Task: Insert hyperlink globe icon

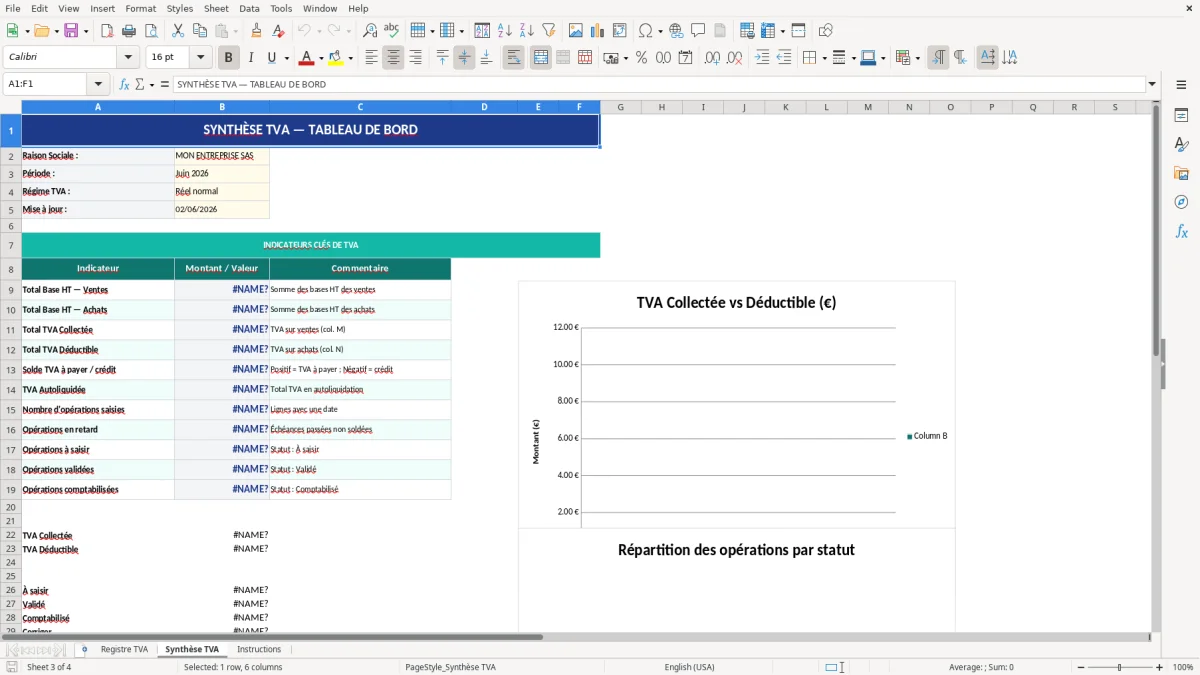Action: [x=676, y=31]
